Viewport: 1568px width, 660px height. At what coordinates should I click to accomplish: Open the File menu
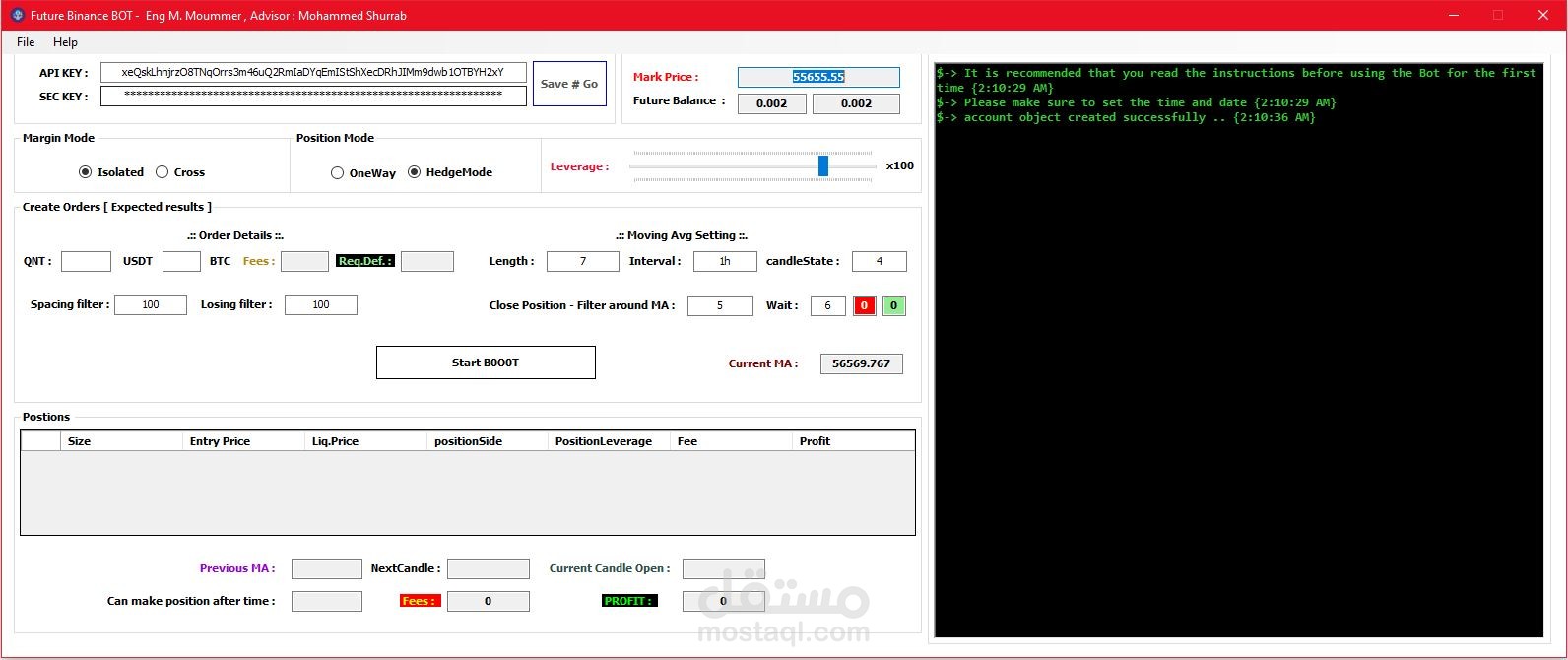[x=26, y=42]
